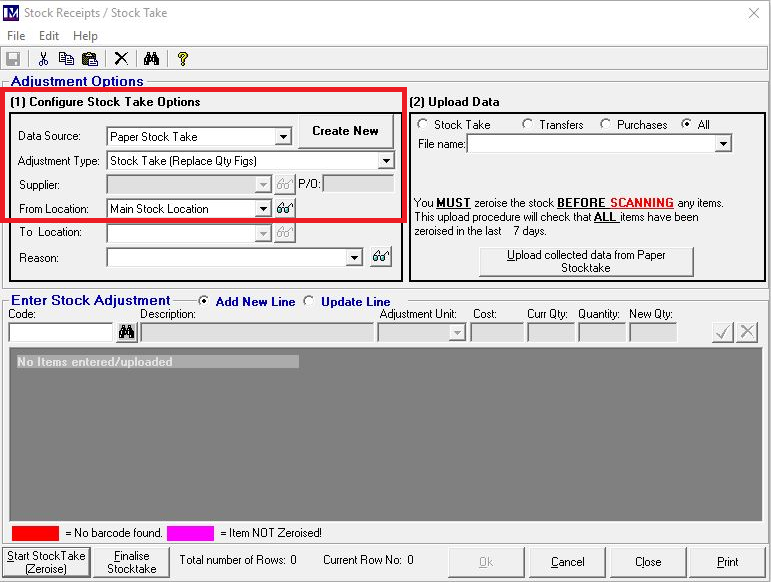
Task: Click the Finalise Stocktake button
Action: (131, 562)
